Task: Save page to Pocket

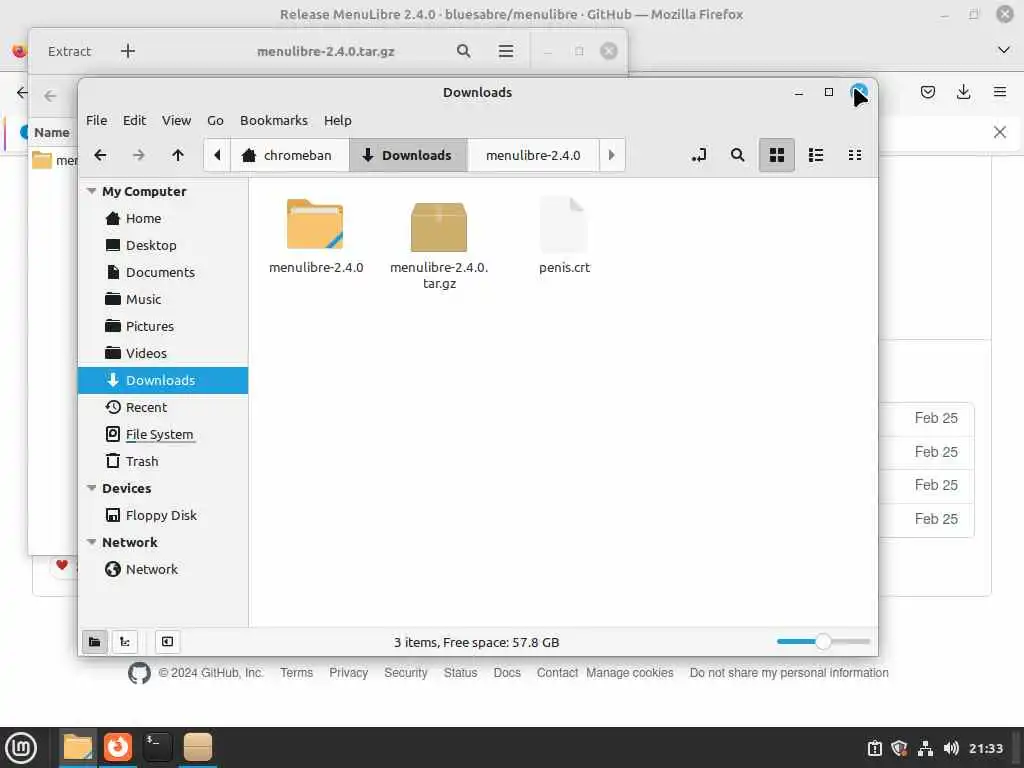Action: click(x=927, y=92)
